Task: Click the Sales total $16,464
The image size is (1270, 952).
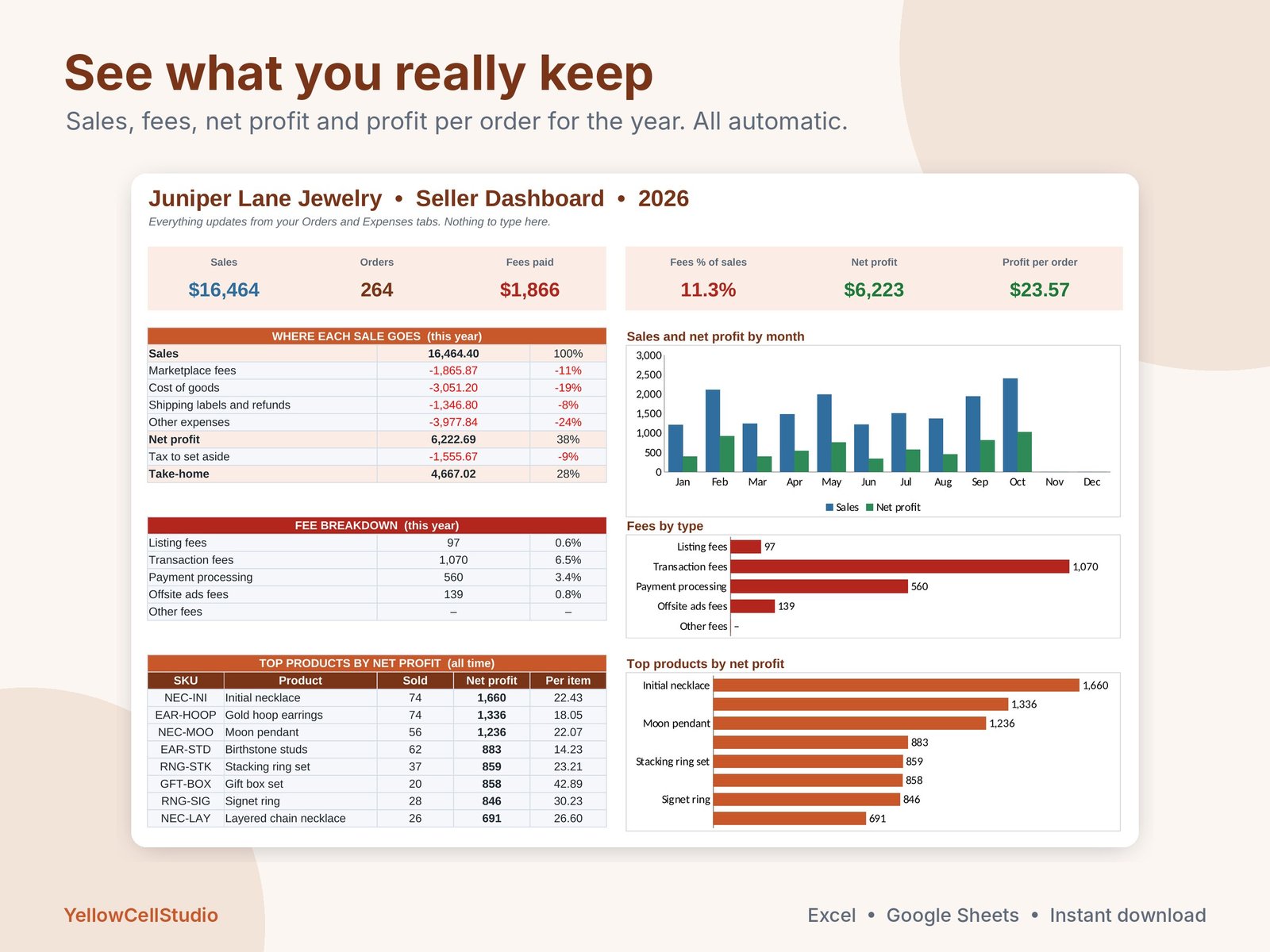Action: [224, 290]
